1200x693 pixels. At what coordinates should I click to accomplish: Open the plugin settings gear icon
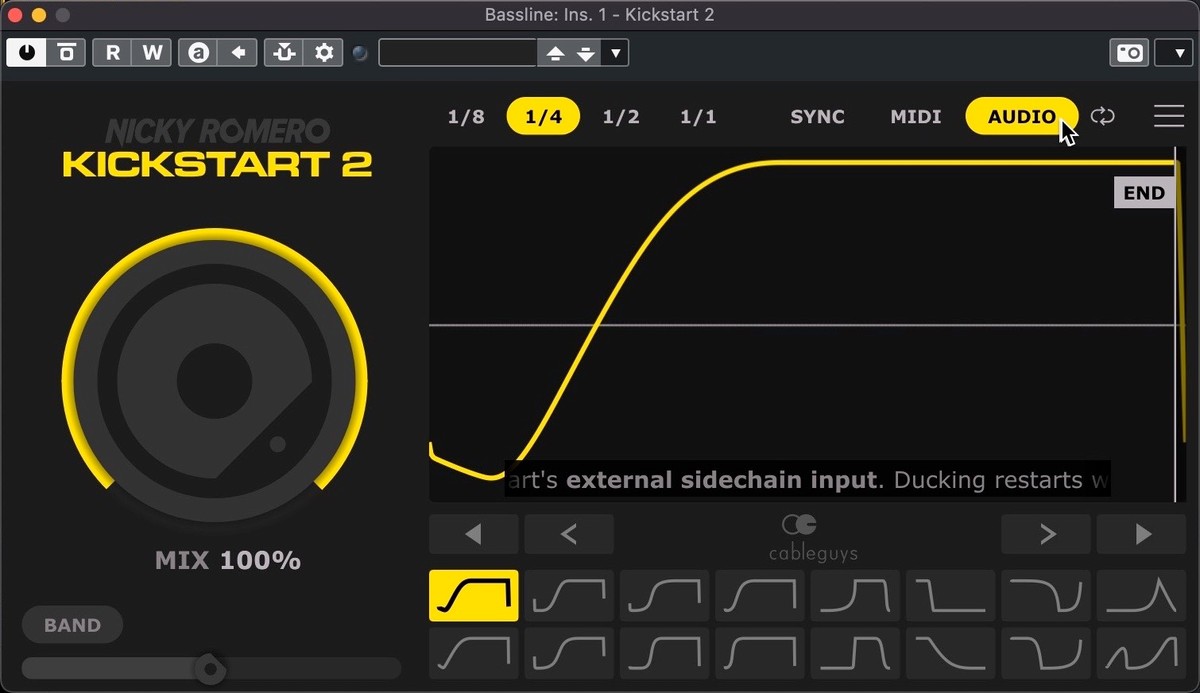pyautogui.click(x=323, y=53)
